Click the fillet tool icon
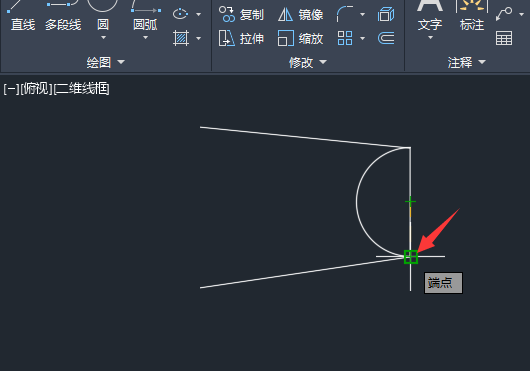530x371 pixels. click(344, 14)
